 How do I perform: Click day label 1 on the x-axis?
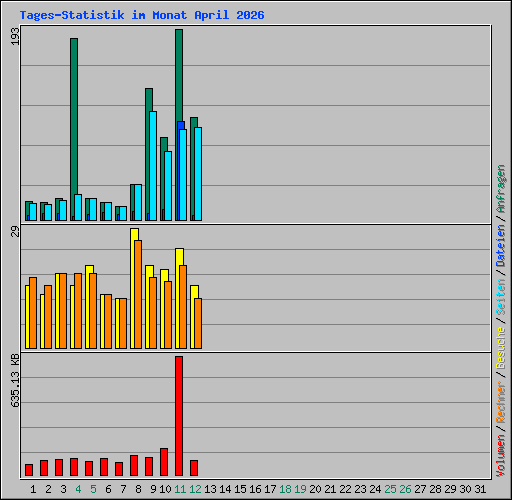tap(33, 489)
